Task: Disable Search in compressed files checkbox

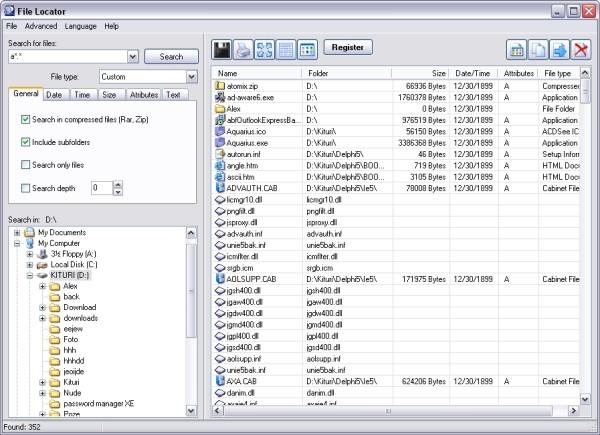Action: 26,119
